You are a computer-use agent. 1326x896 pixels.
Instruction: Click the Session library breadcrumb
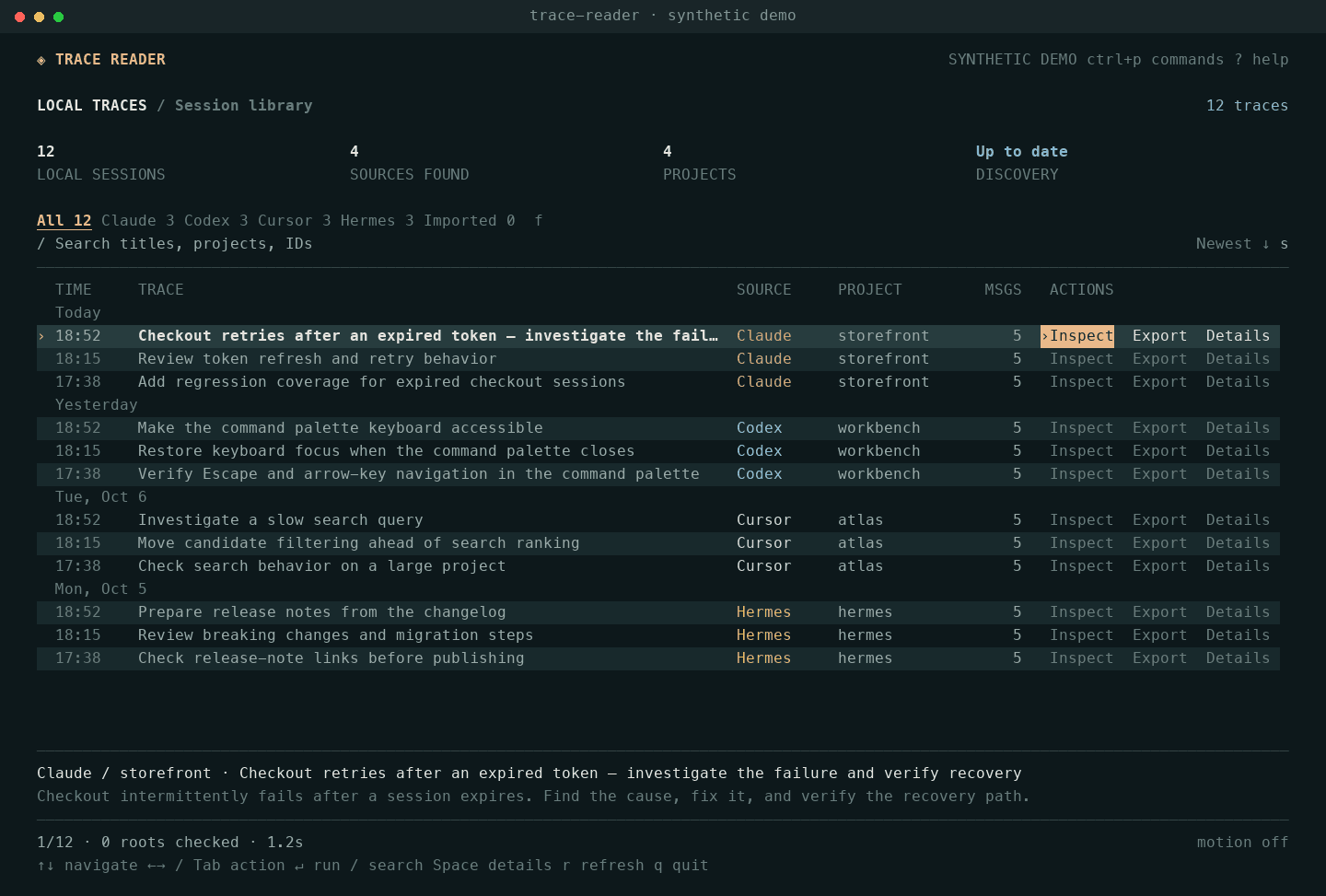[244, 106]
